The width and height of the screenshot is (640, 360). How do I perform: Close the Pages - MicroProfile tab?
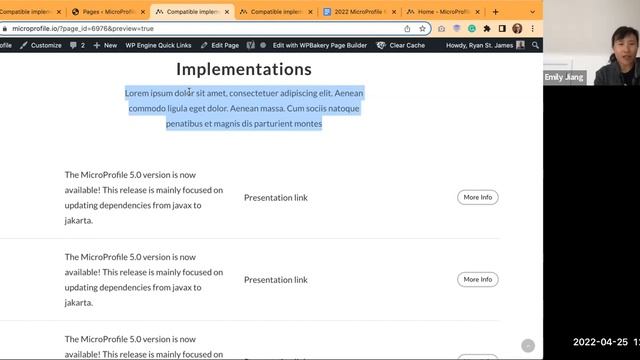click(x=143, y=12)
